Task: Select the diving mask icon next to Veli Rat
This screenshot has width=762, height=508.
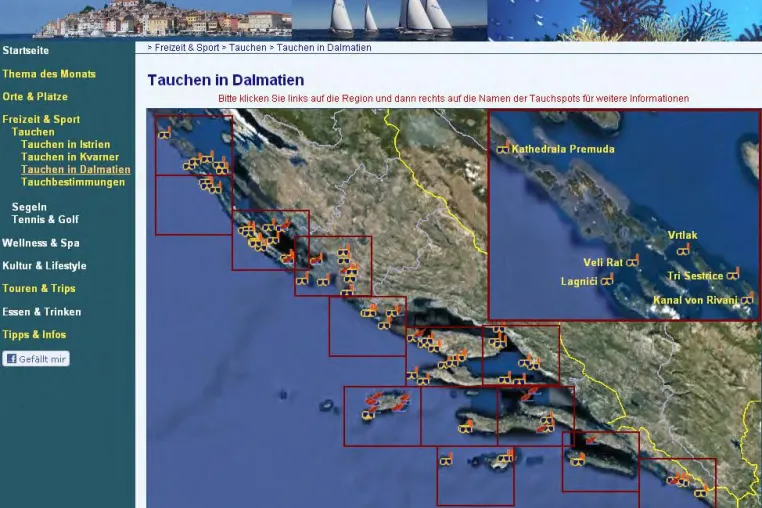Action: click(632, 261)
